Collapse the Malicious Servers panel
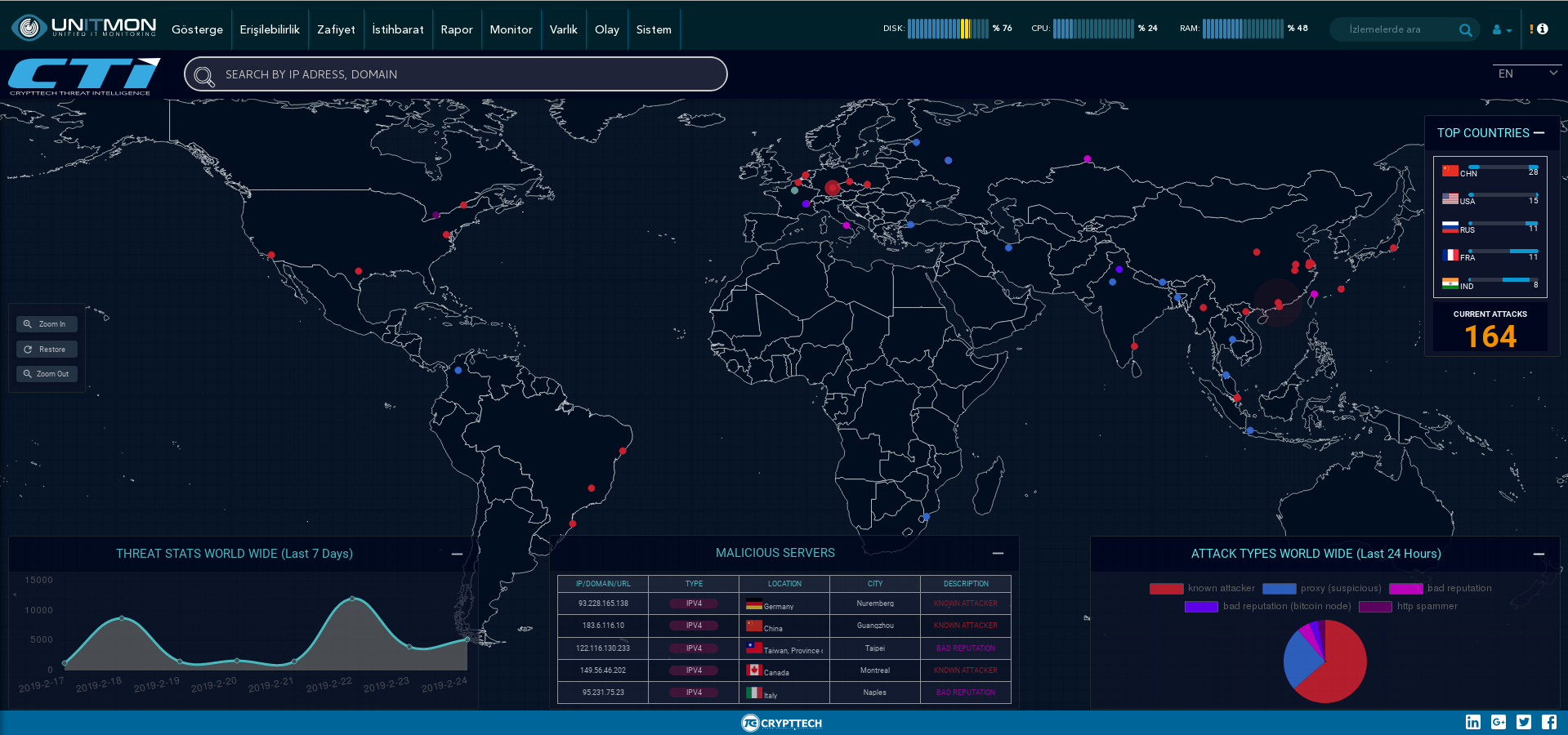Image resolution: width=1568 pixels, height=735 pixels. pos(998,553)
